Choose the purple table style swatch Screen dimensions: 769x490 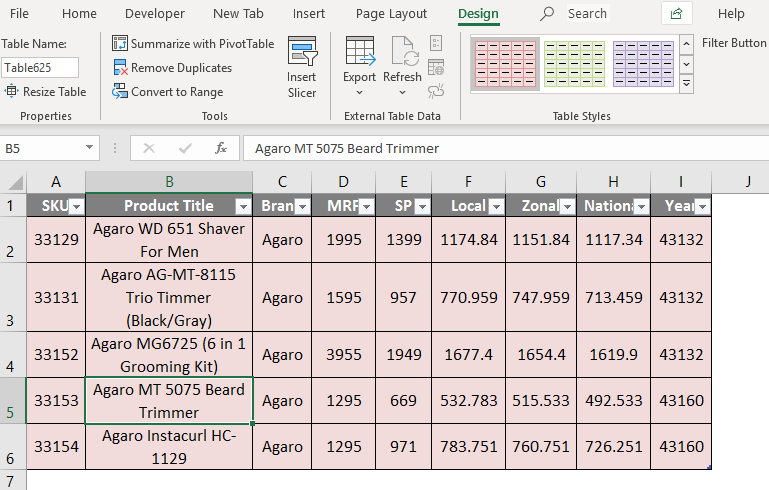point(644,66)
